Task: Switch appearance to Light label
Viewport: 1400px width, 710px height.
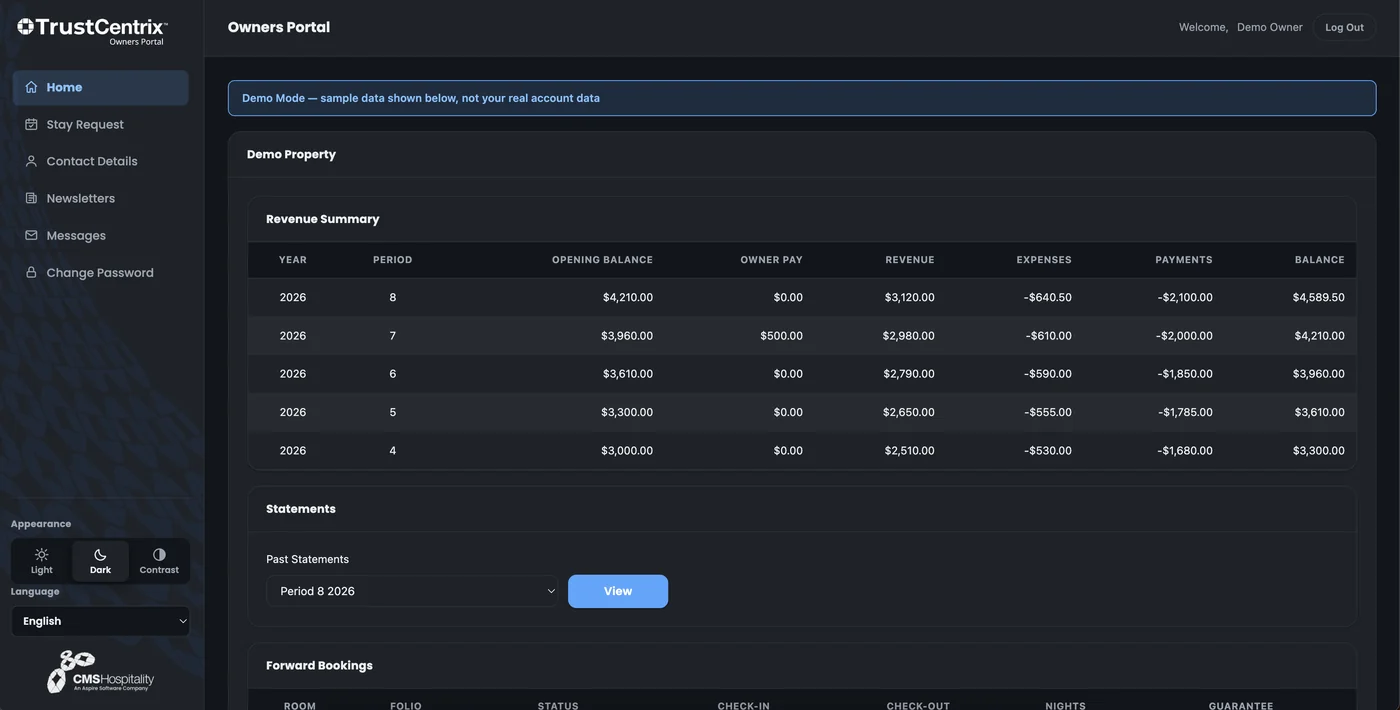Action: pos(41,570)
